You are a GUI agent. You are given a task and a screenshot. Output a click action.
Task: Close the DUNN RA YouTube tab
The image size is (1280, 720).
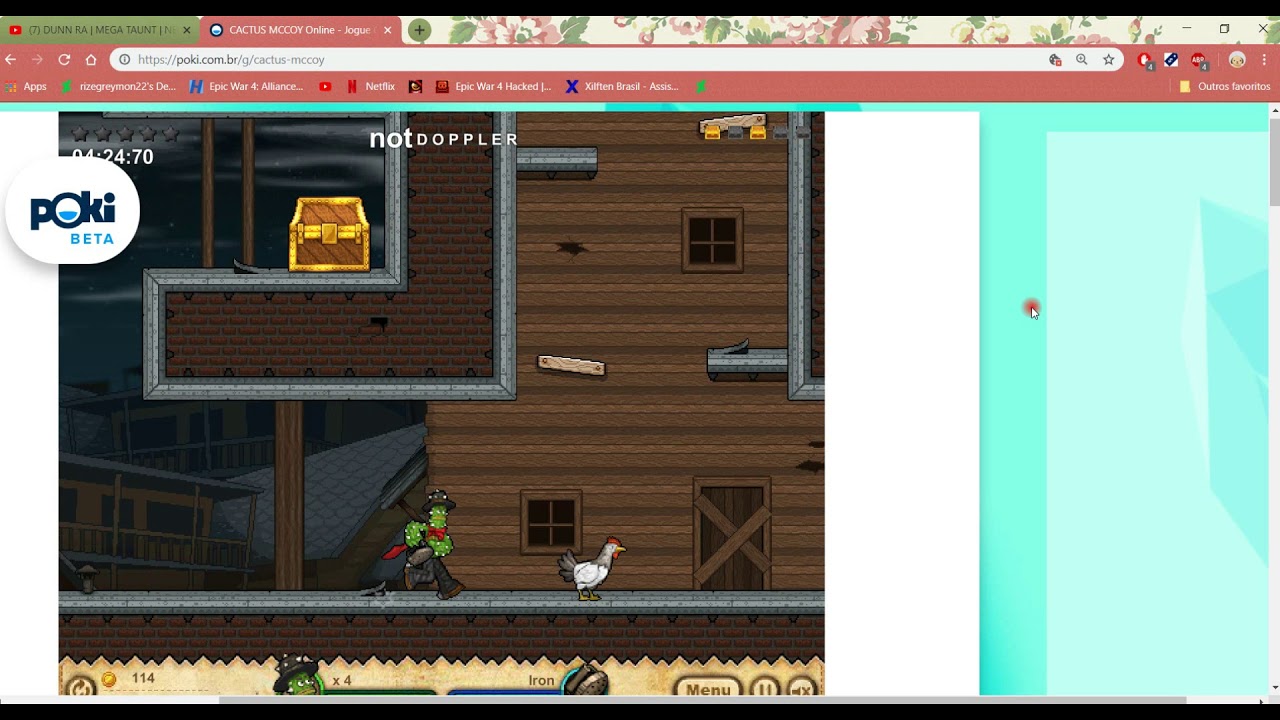click(186, 30)
